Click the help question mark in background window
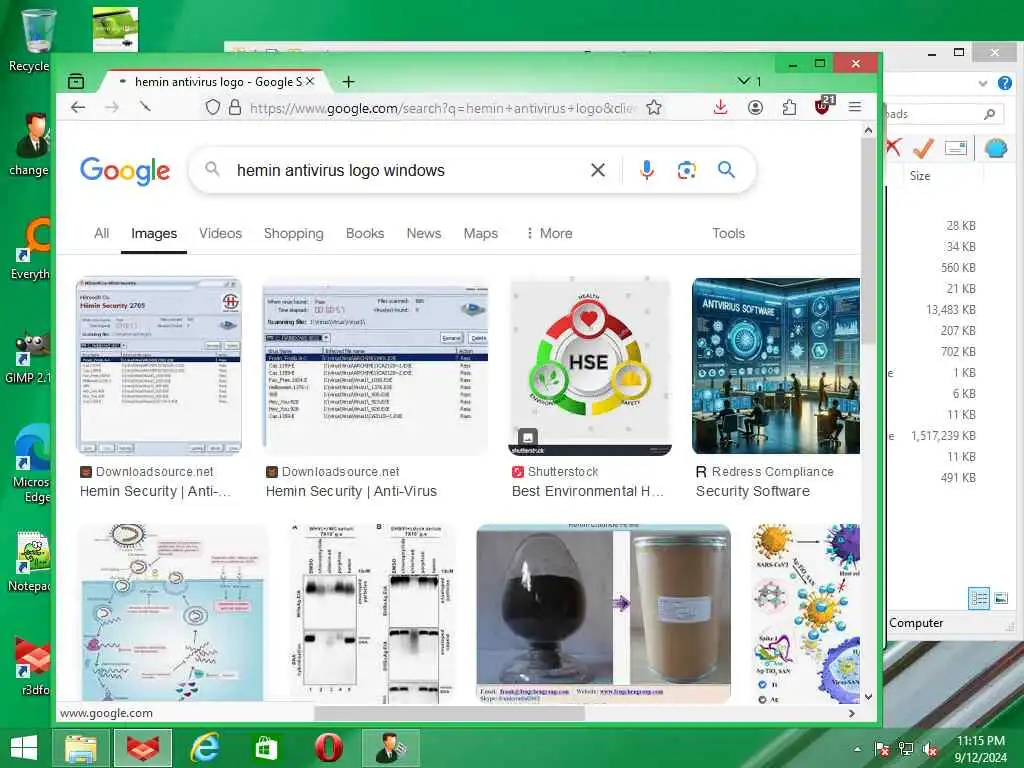Screen dimensions: 1024x768 pos(1004,83)
